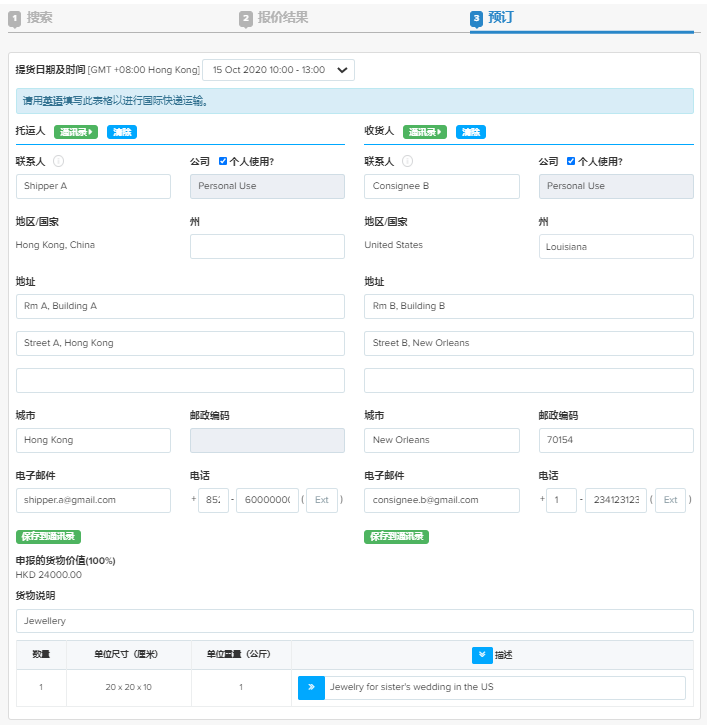
Task: Click the Jewelry for sister's wedding description field
Action: coord(505,688)
